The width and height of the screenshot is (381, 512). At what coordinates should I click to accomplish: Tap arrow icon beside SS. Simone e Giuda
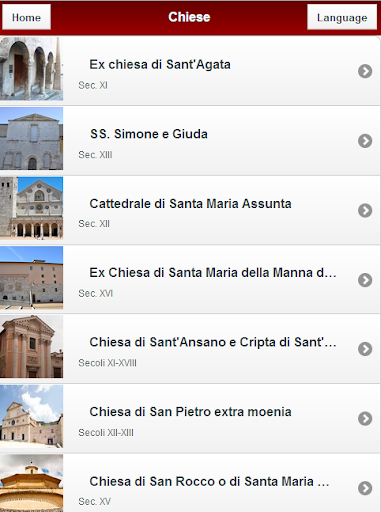pyautogui.click(x=365, y=141)
